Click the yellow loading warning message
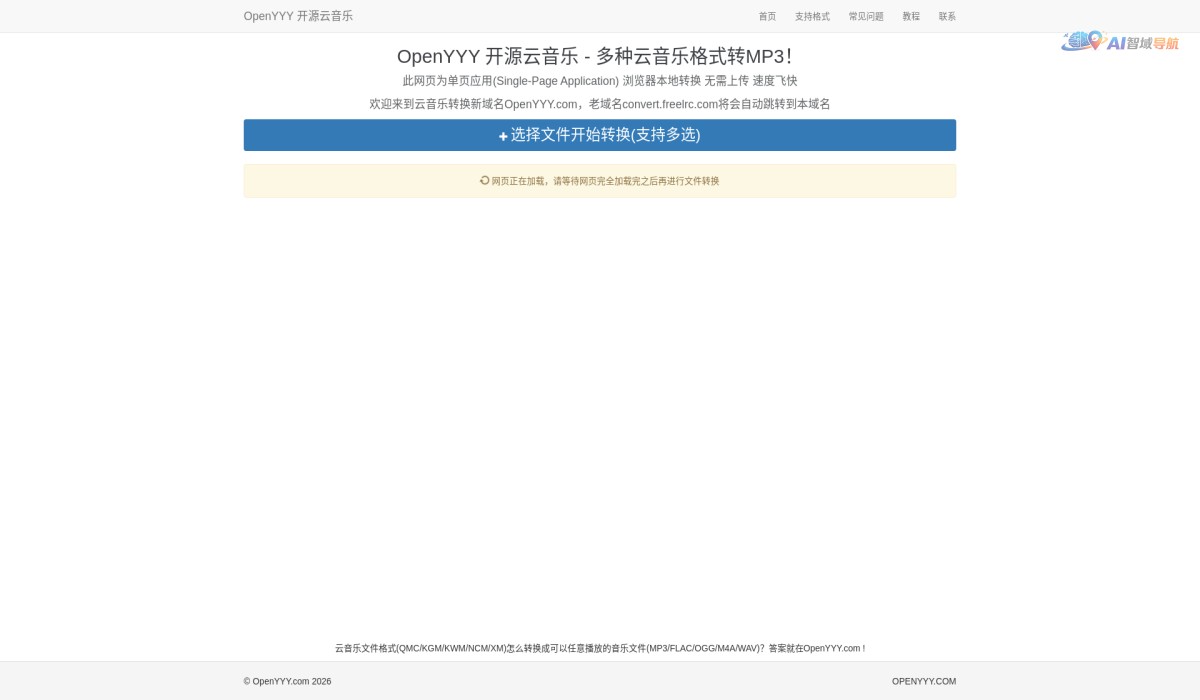The width and height of the screenshot is (1200, 700). point(600,181)
